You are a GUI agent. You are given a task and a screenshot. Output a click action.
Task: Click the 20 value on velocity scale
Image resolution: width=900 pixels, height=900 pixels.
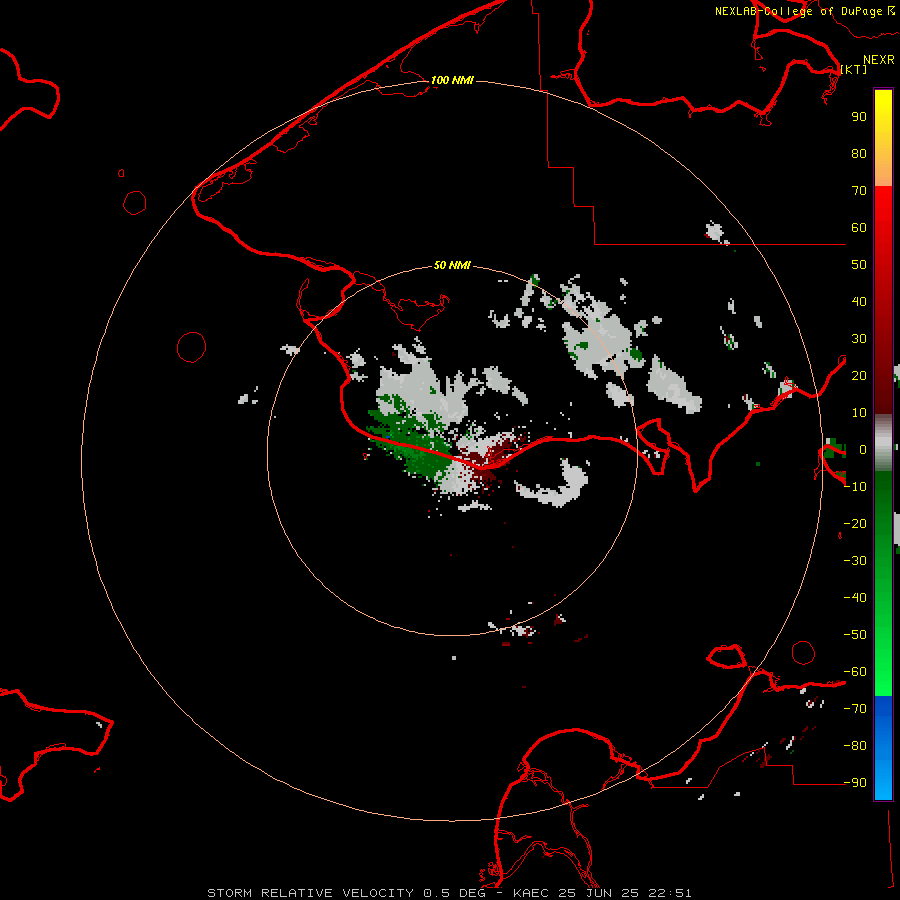(859, 375)
